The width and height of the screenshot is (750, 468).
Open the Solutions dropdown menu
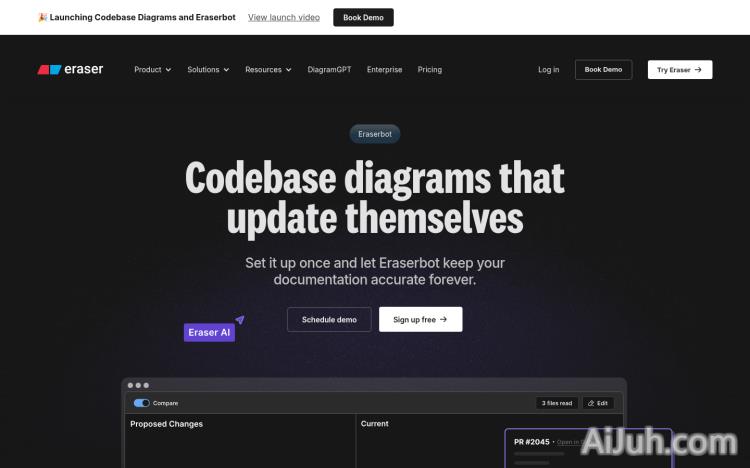pyautogui.click(x=208, y=70)
